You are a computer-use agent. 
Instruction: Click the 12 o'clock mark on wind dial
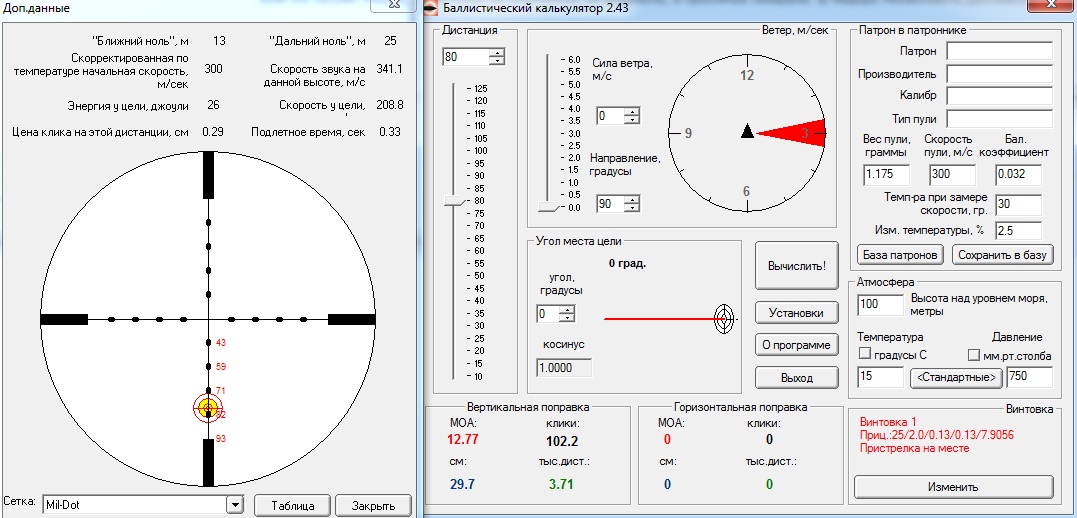pyautogui.click(x=746, y=76)
